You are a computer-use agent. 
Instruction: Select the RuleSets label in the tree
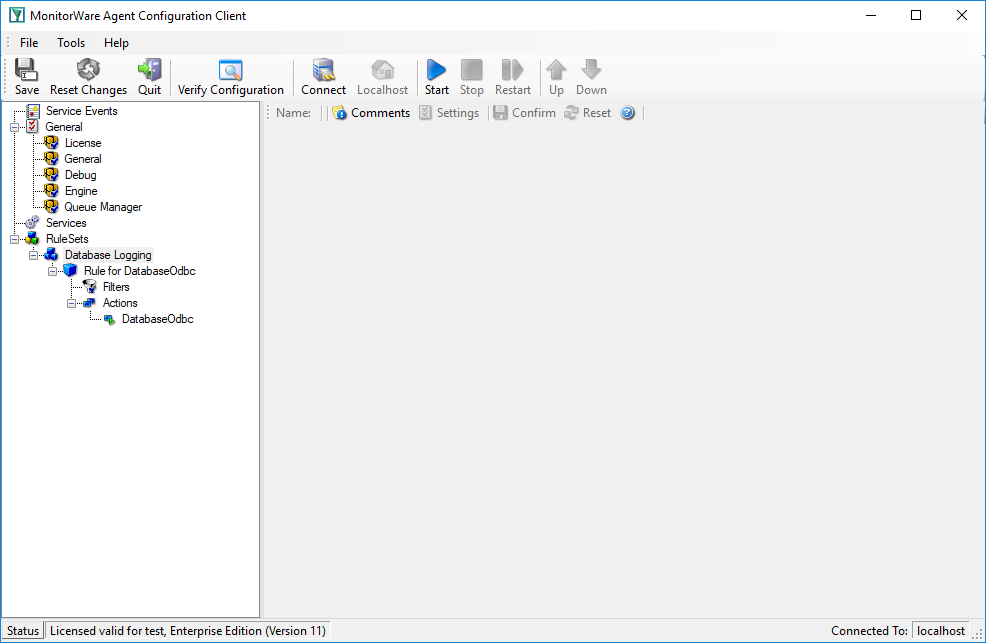67,239
